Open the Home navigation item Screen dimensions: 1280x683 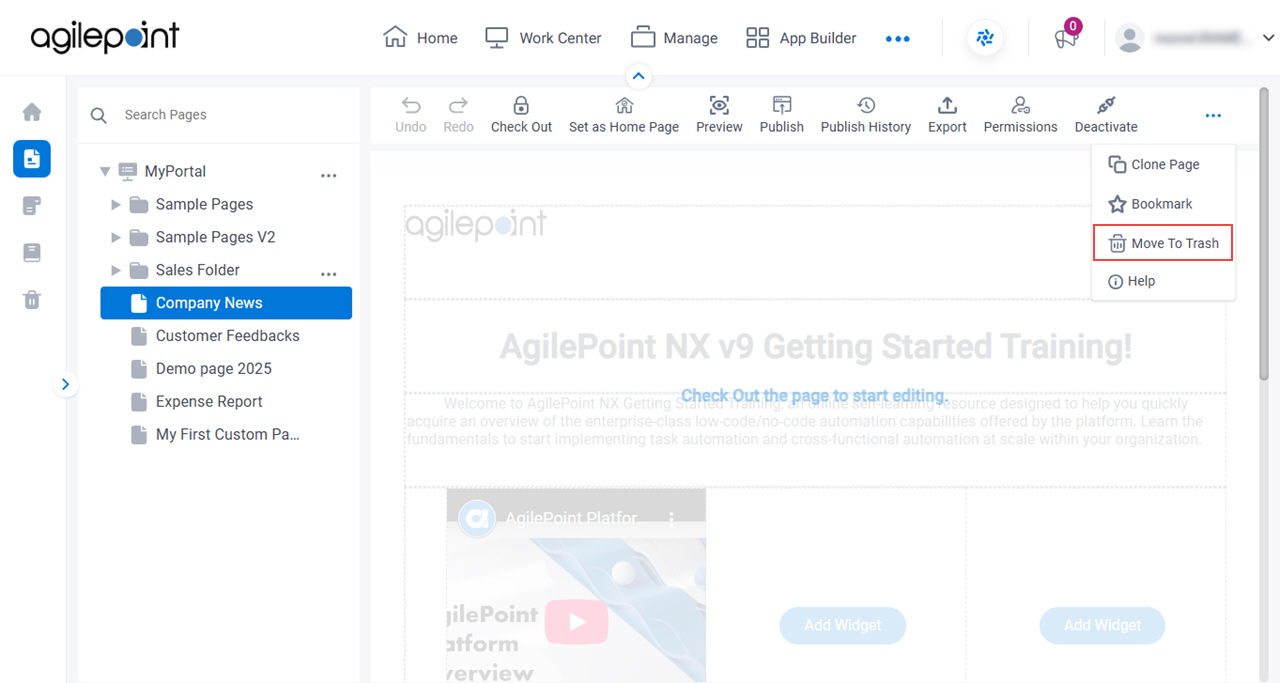(420, 38)
